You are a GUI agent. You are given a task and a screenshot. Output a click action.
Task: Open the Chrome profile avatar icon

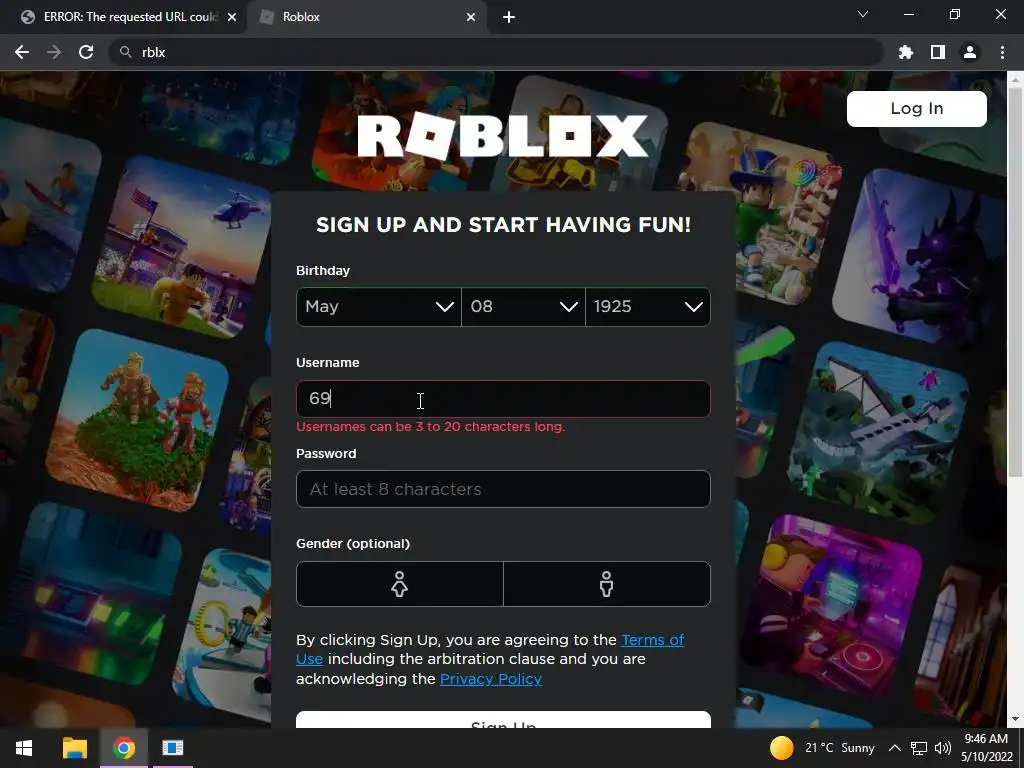(970, 52)
